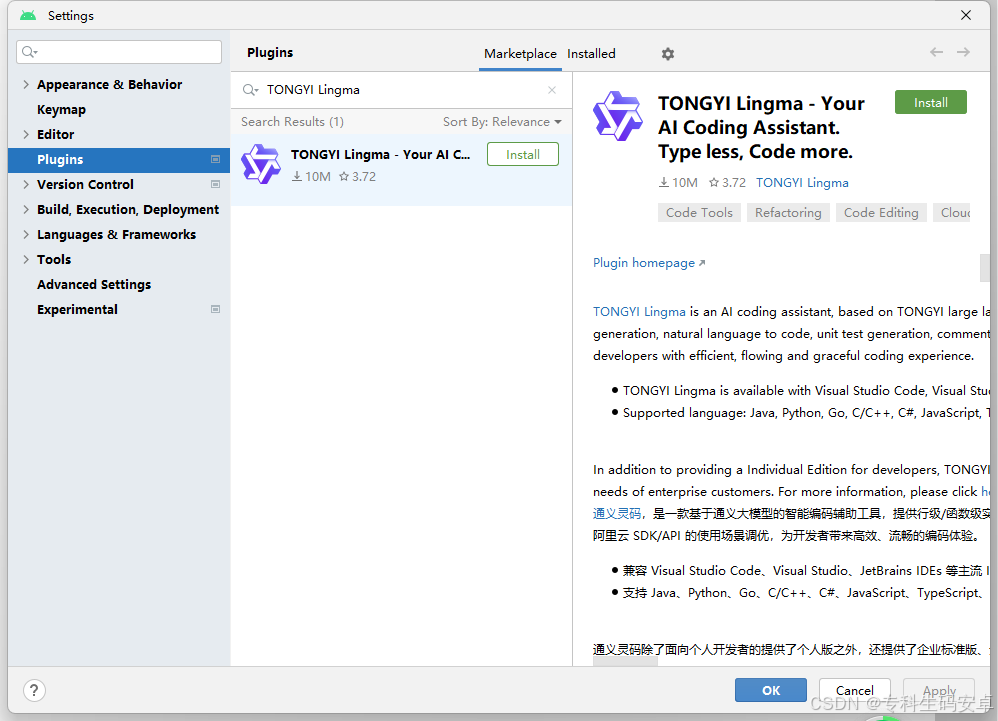998x721 pixels.
Task: Focus the plugin search field TONGYI Lingma
Action: tap(400, 90)
